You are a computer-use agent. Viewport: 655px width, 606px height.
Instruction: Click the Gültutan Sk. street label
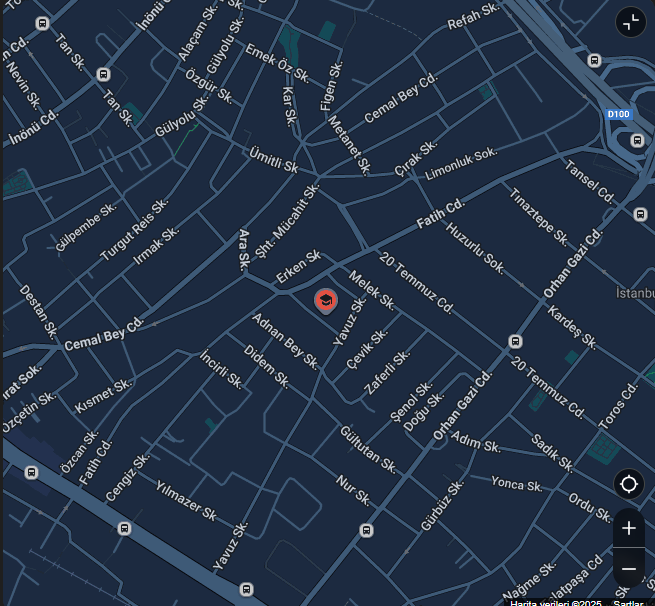coord(368,449)
